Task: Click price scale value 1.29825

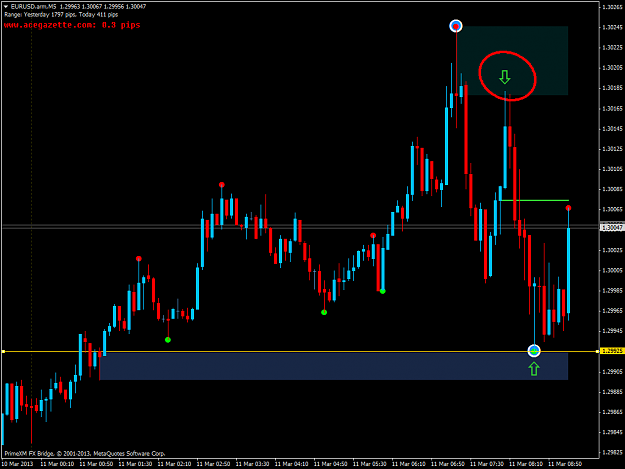Action: (613, 452)
